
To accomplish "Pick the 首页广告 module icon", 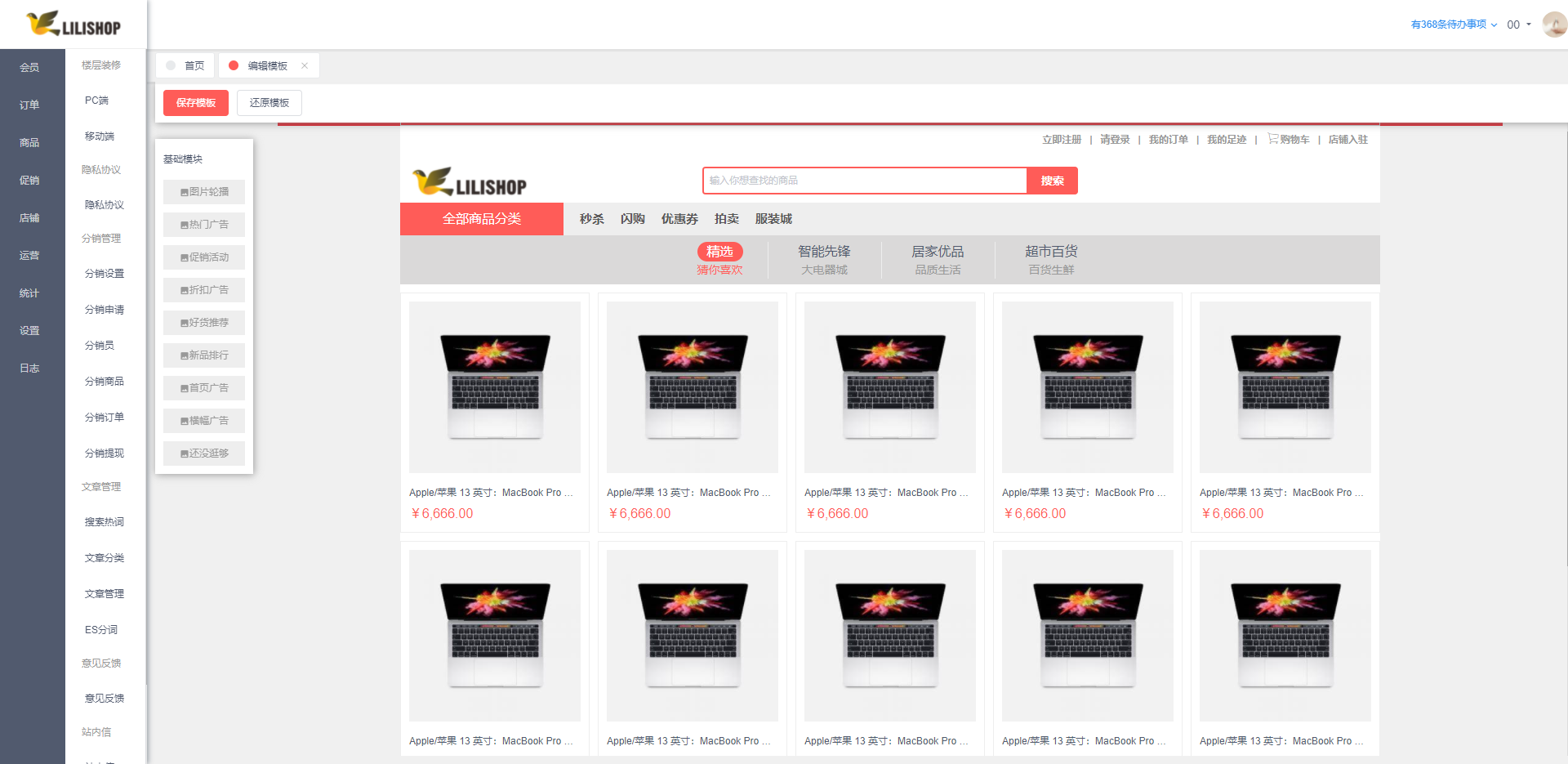I will click(185, 388).
